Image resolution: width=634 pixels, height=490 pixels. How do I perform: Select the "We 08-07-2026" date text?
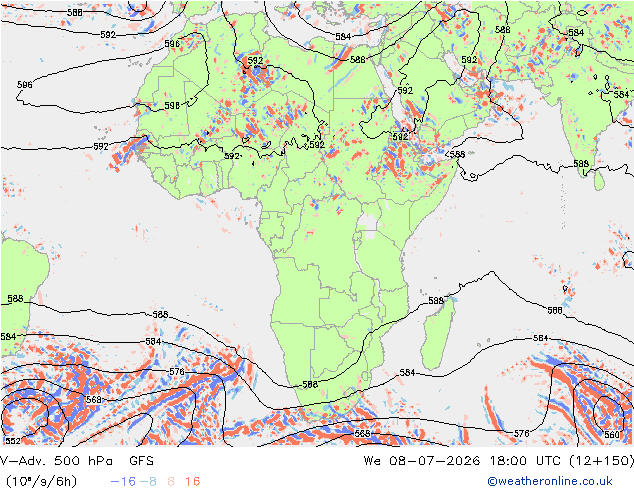pyautogui.click(x=422, y=461)
